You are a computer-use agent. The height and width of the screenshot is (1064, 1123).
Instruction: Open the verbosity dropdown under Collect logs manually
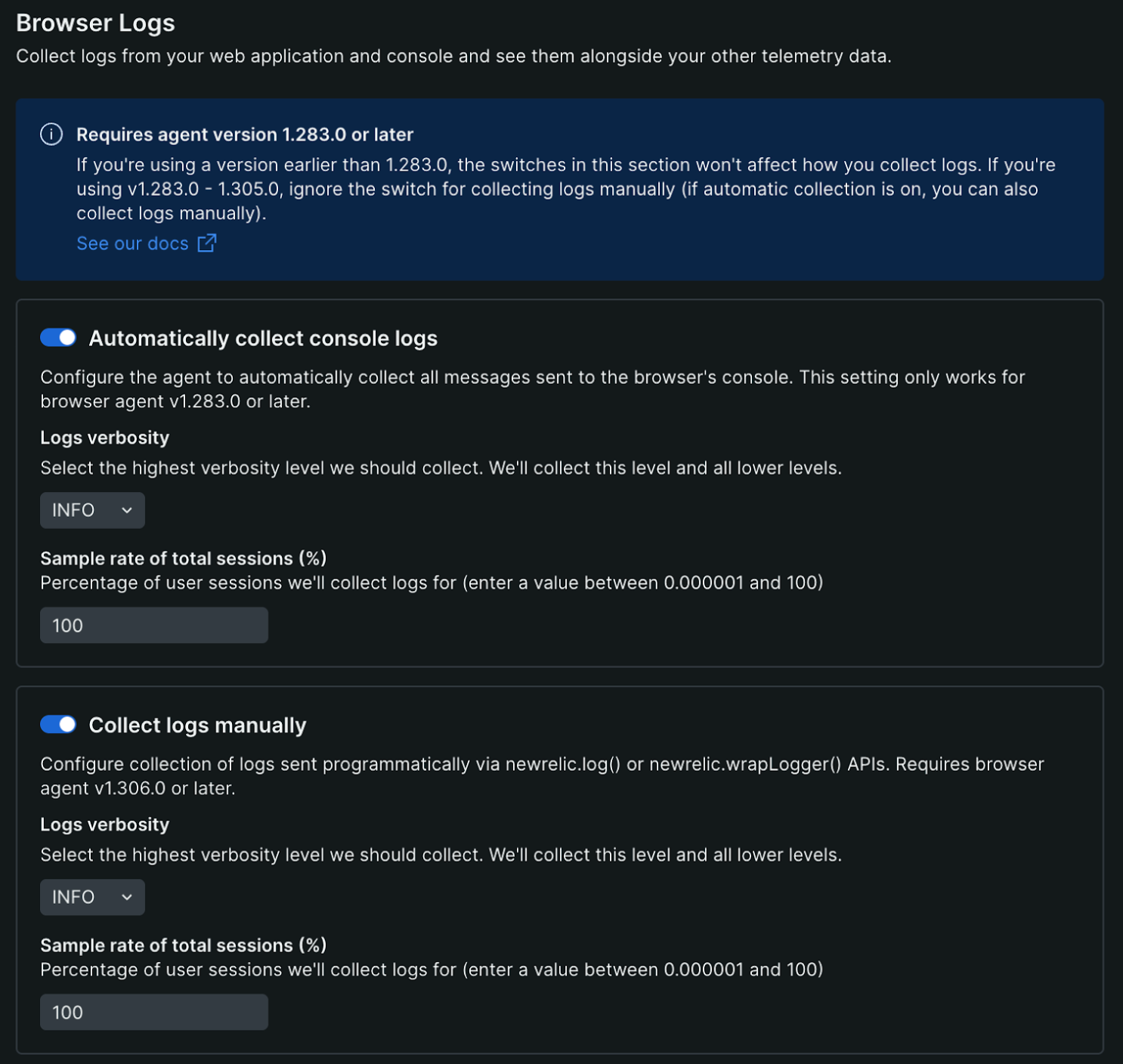tap(92, 897)
